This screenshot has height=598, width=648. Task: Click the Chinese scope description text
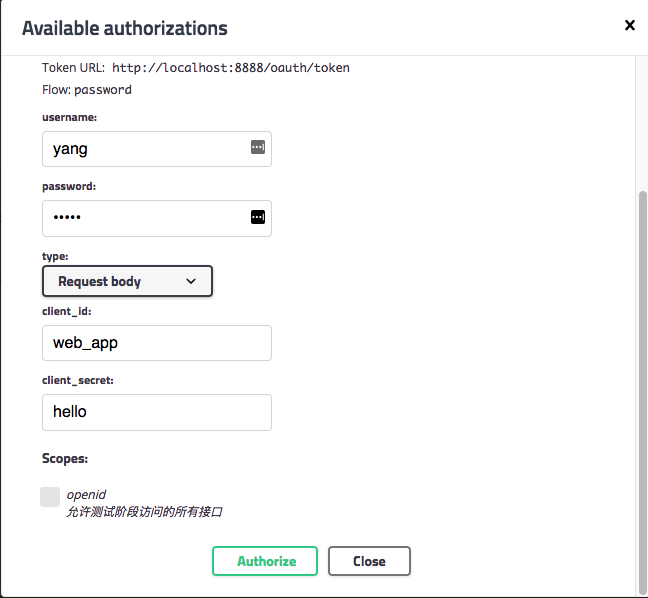[x=144, y=512]
